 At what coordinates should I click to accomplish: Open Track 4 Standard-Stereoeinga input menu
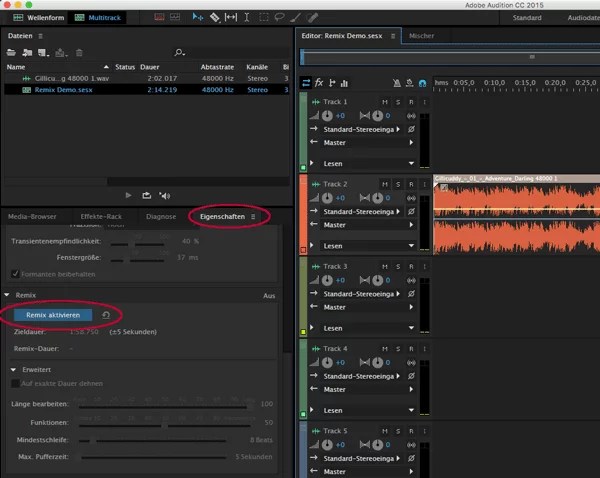coord(361,376)
